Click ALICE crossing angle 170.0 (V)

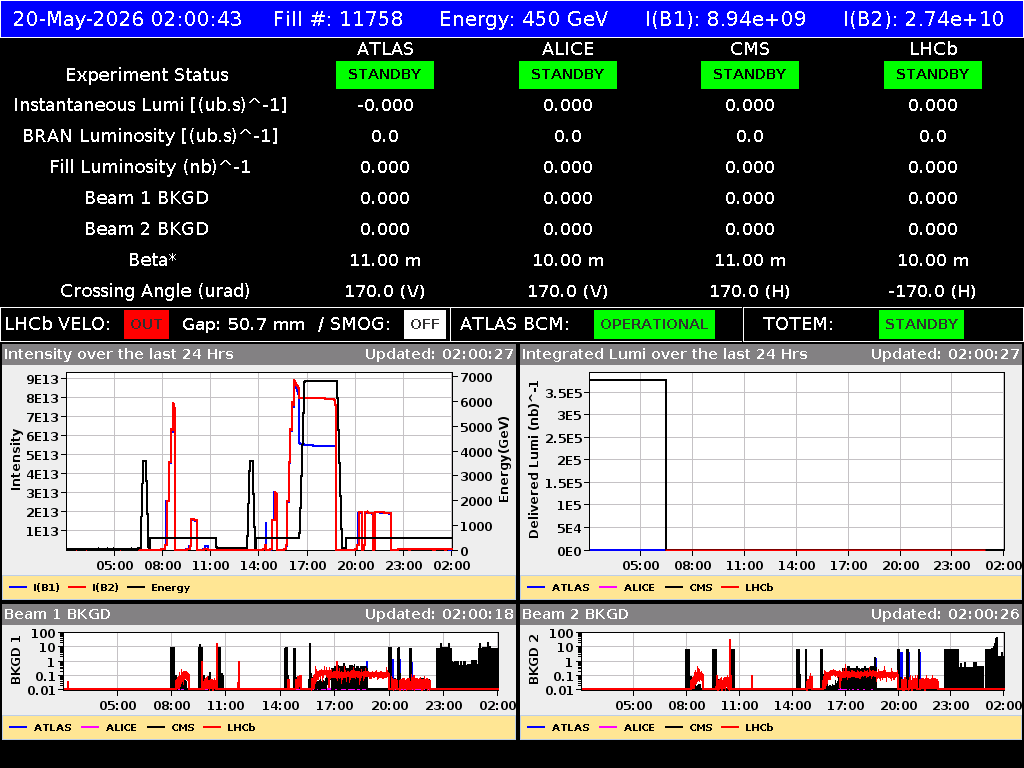568,291
